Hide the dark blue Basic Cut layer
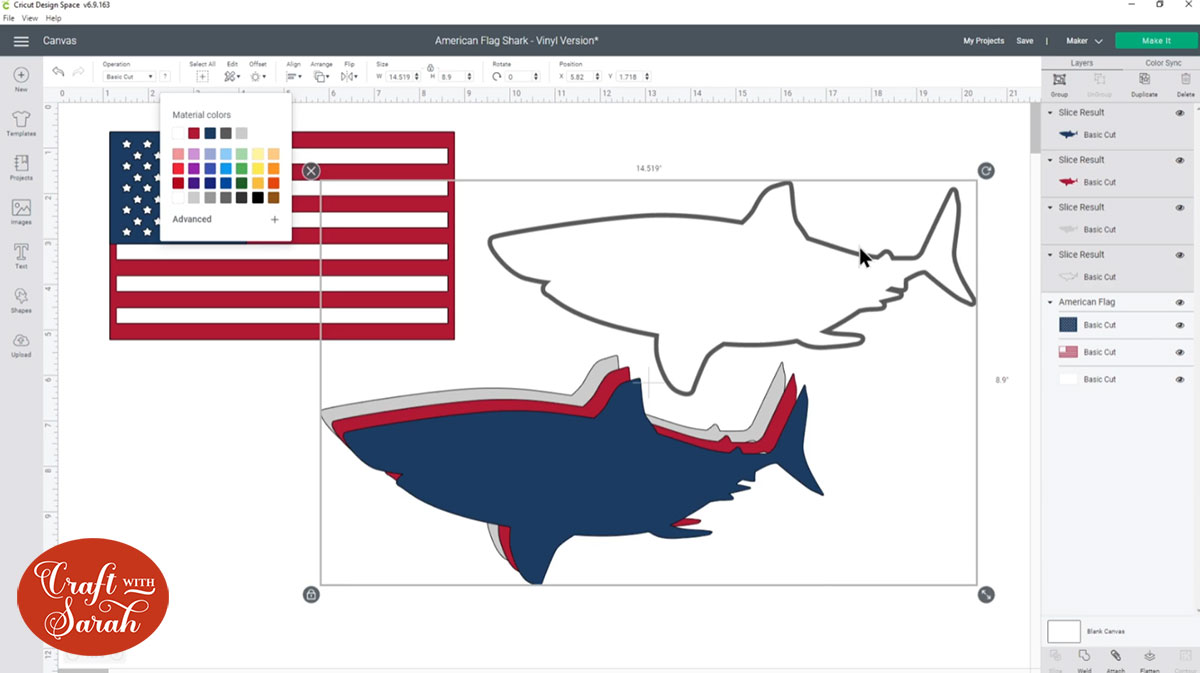The image size is (1200, 673). click(x=1181, y=325)
